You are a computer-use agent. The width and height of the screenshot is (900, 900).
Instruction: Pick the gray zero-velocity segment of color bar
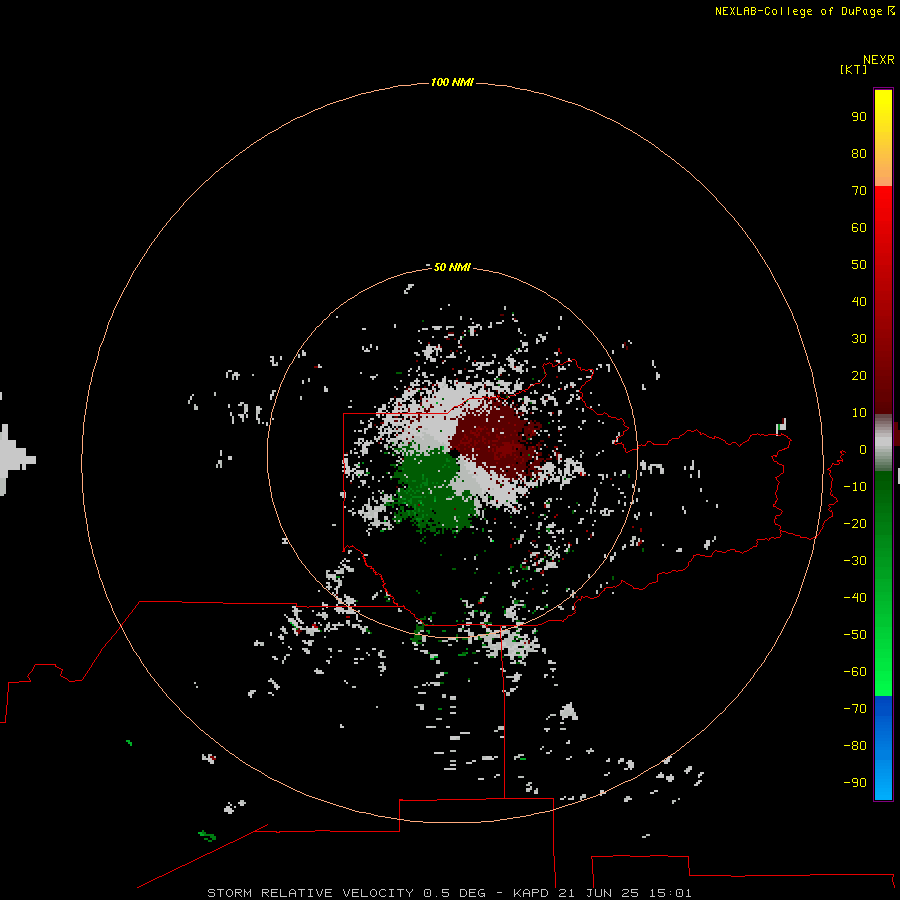(x=883, y=442)
